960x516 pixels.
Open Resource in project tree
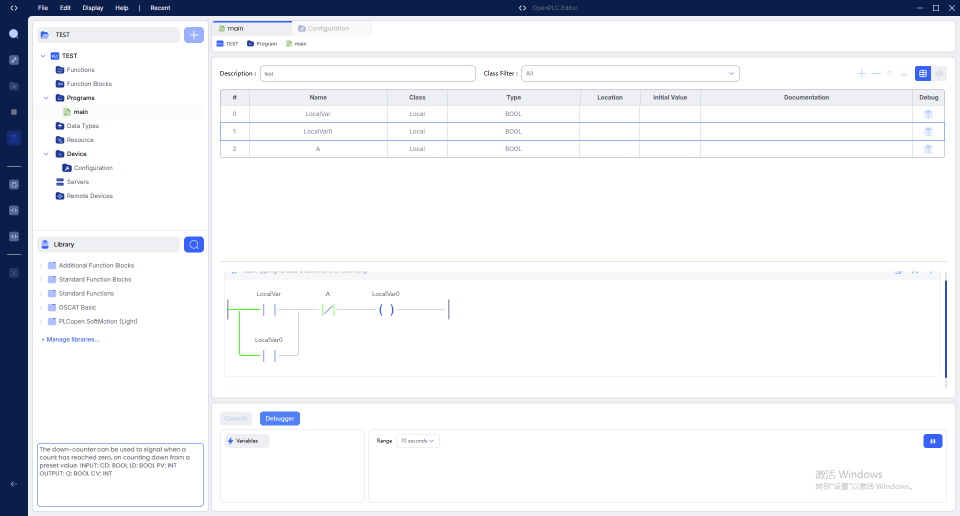click(x=80, y=140)
